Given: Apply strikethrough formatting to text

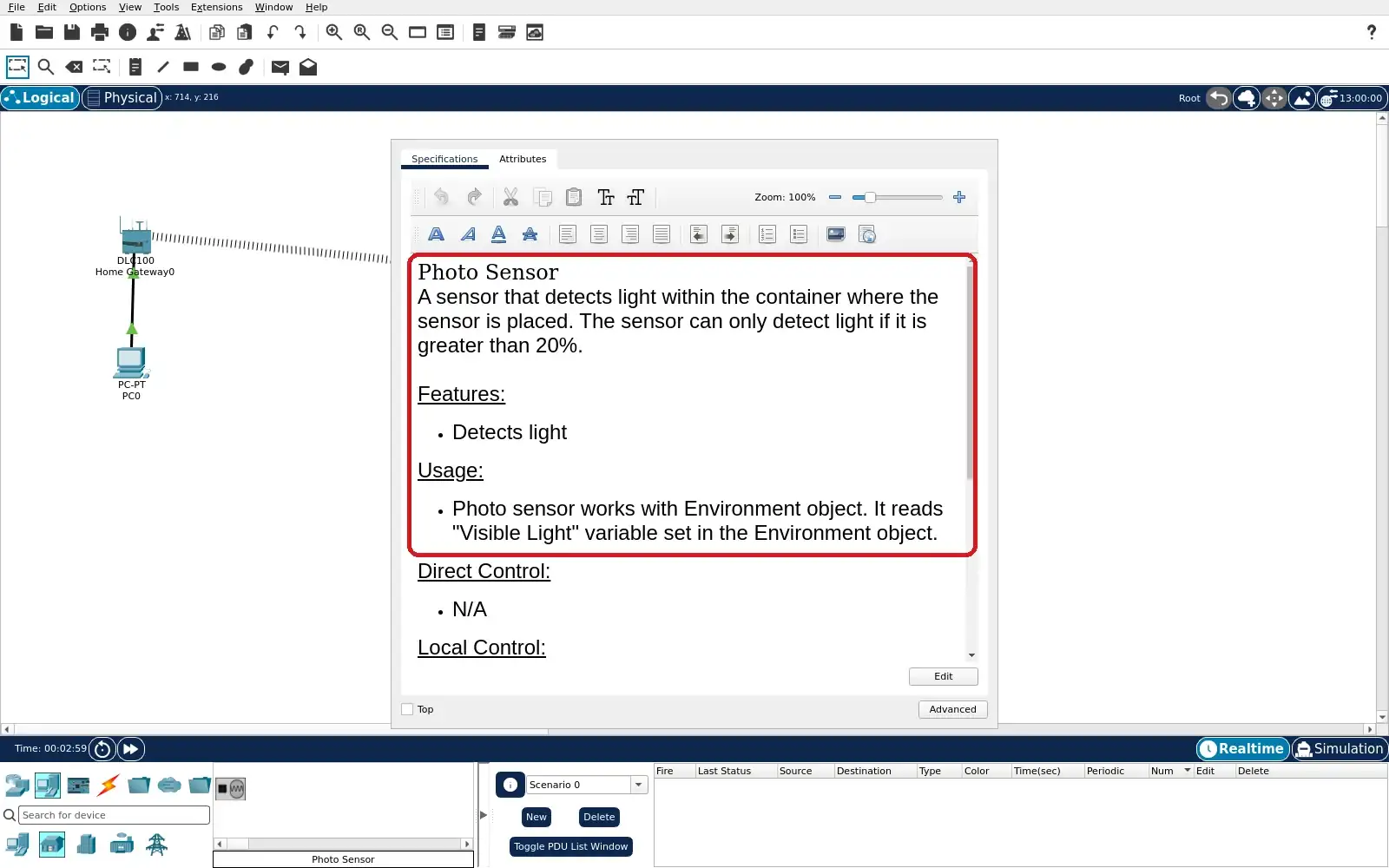Looking at the screenshot, I should [530, 234].
